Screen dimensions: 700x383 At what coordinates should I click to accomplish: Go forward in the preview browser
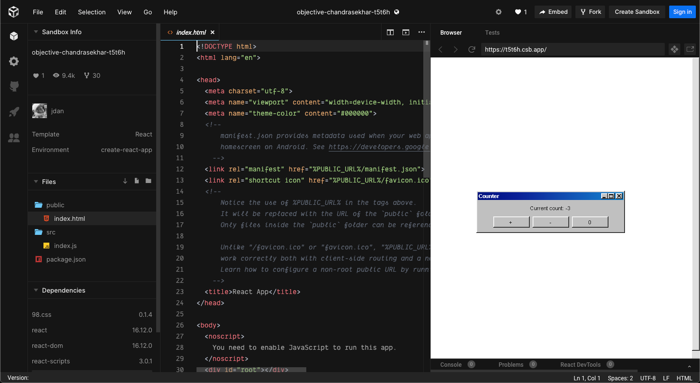coord(455,49)
